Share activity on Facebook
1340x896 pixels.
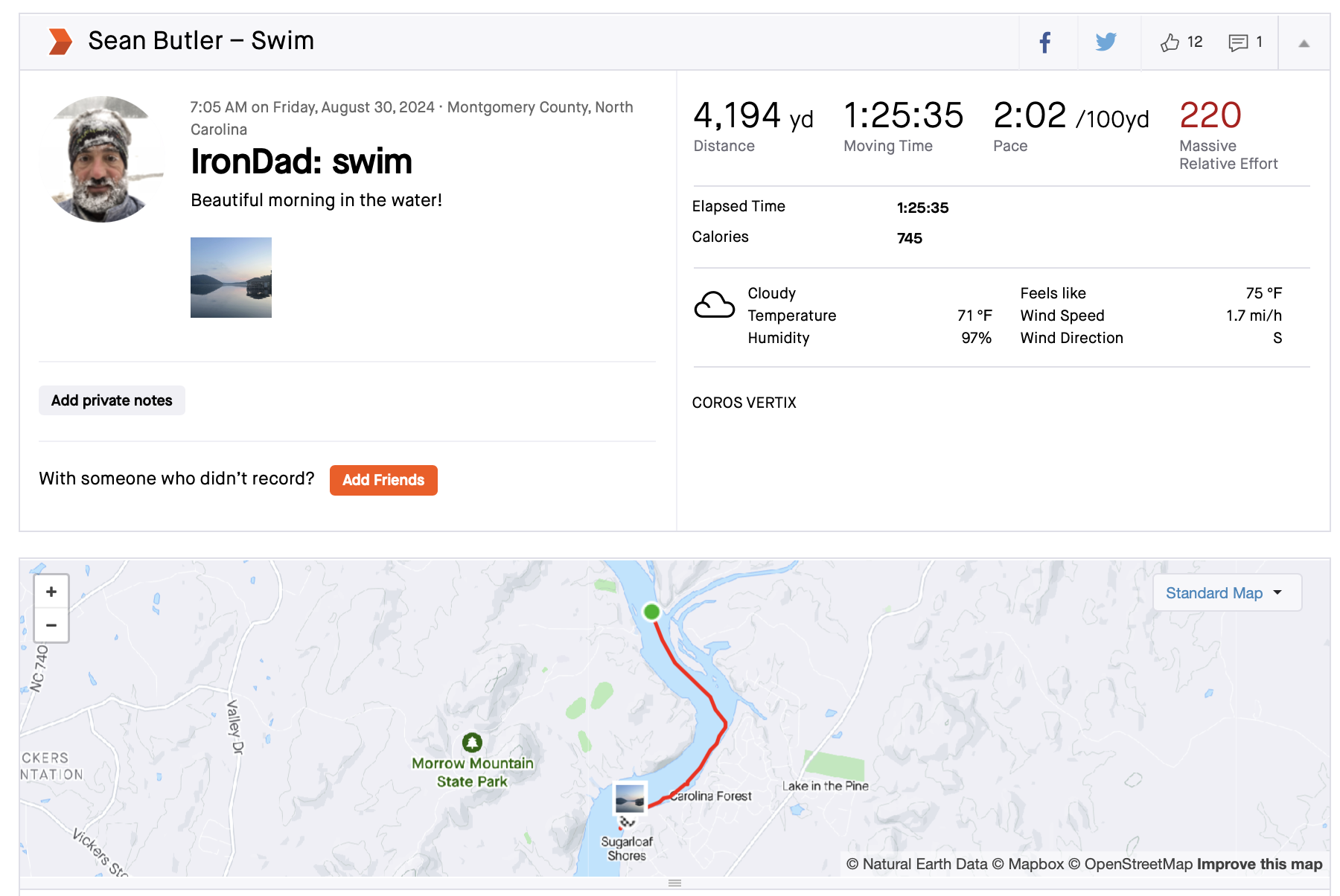1045,42
